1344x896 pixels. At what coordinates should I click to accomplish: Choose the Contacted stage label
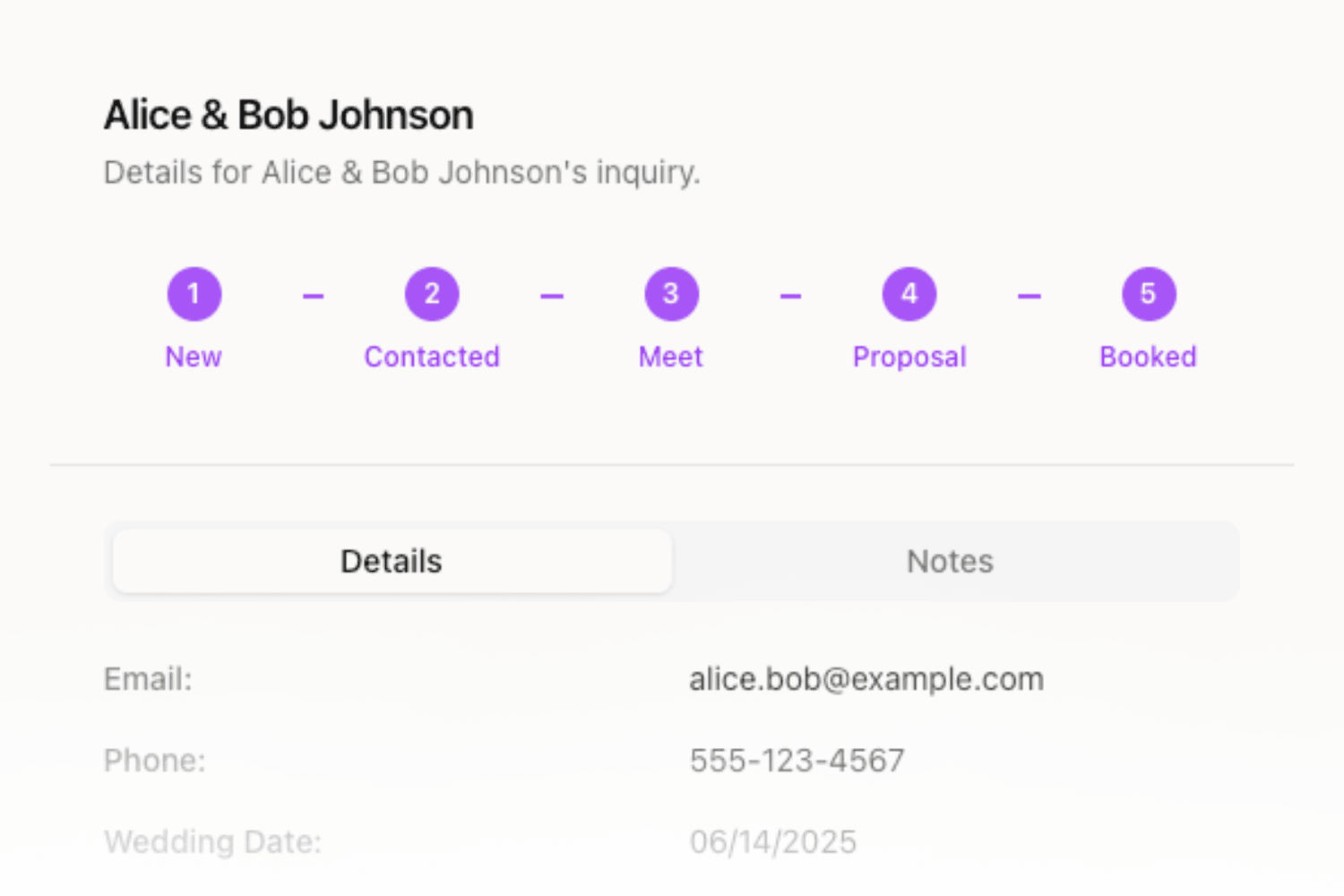coord(432,357)
